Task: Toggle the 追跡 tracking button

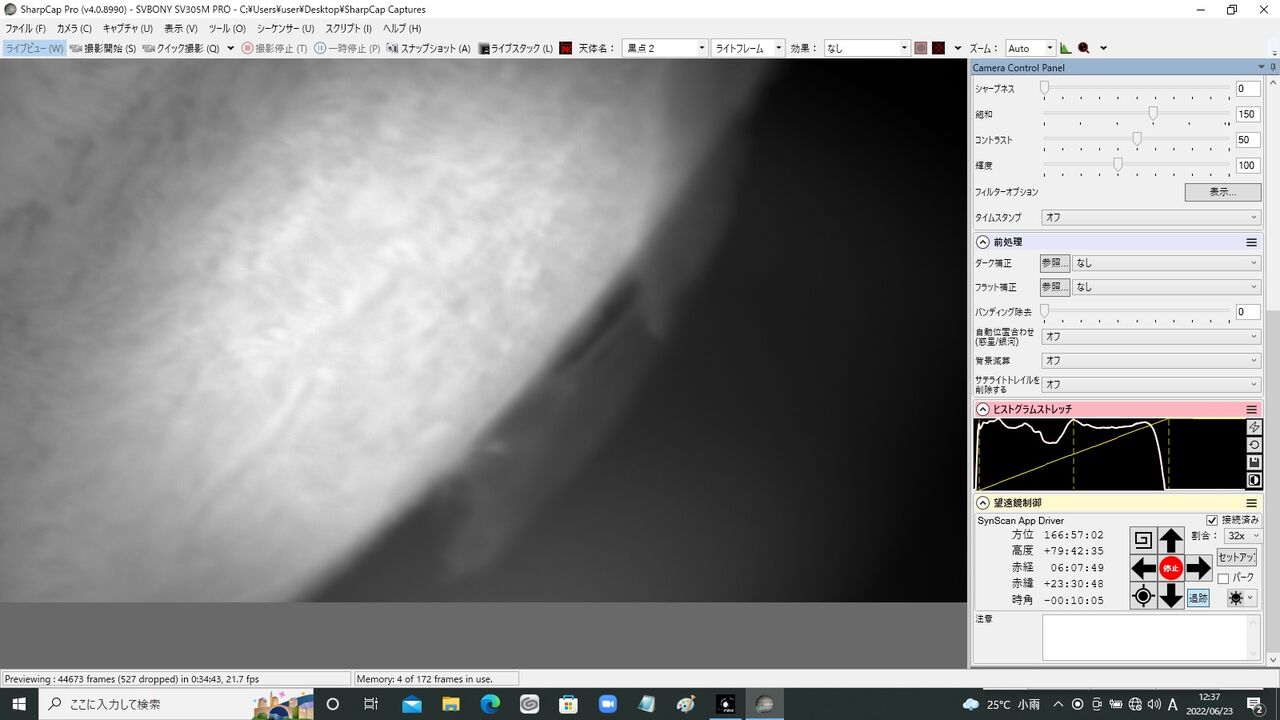Action: pos(1198,598)
